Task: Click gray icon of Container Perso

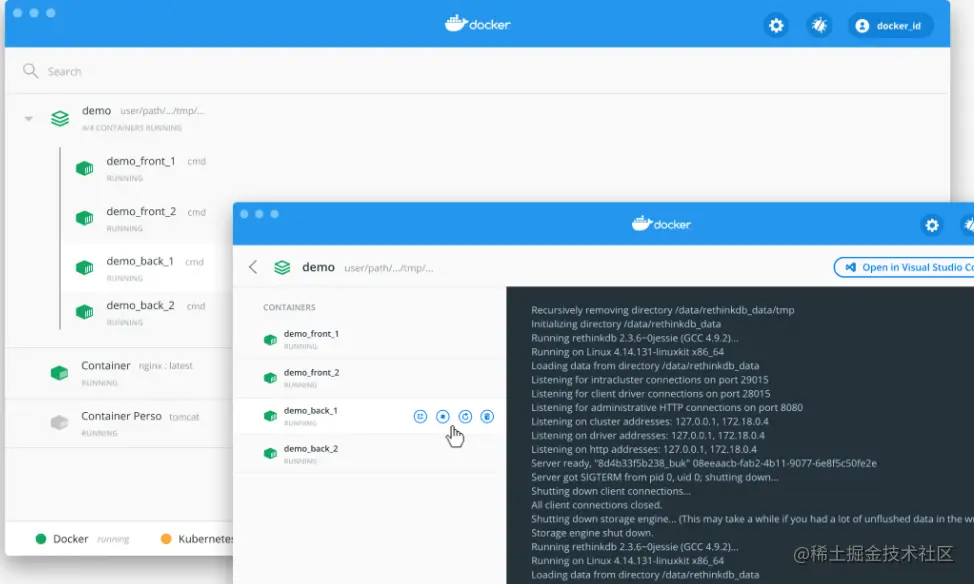Action: [59, 423]
